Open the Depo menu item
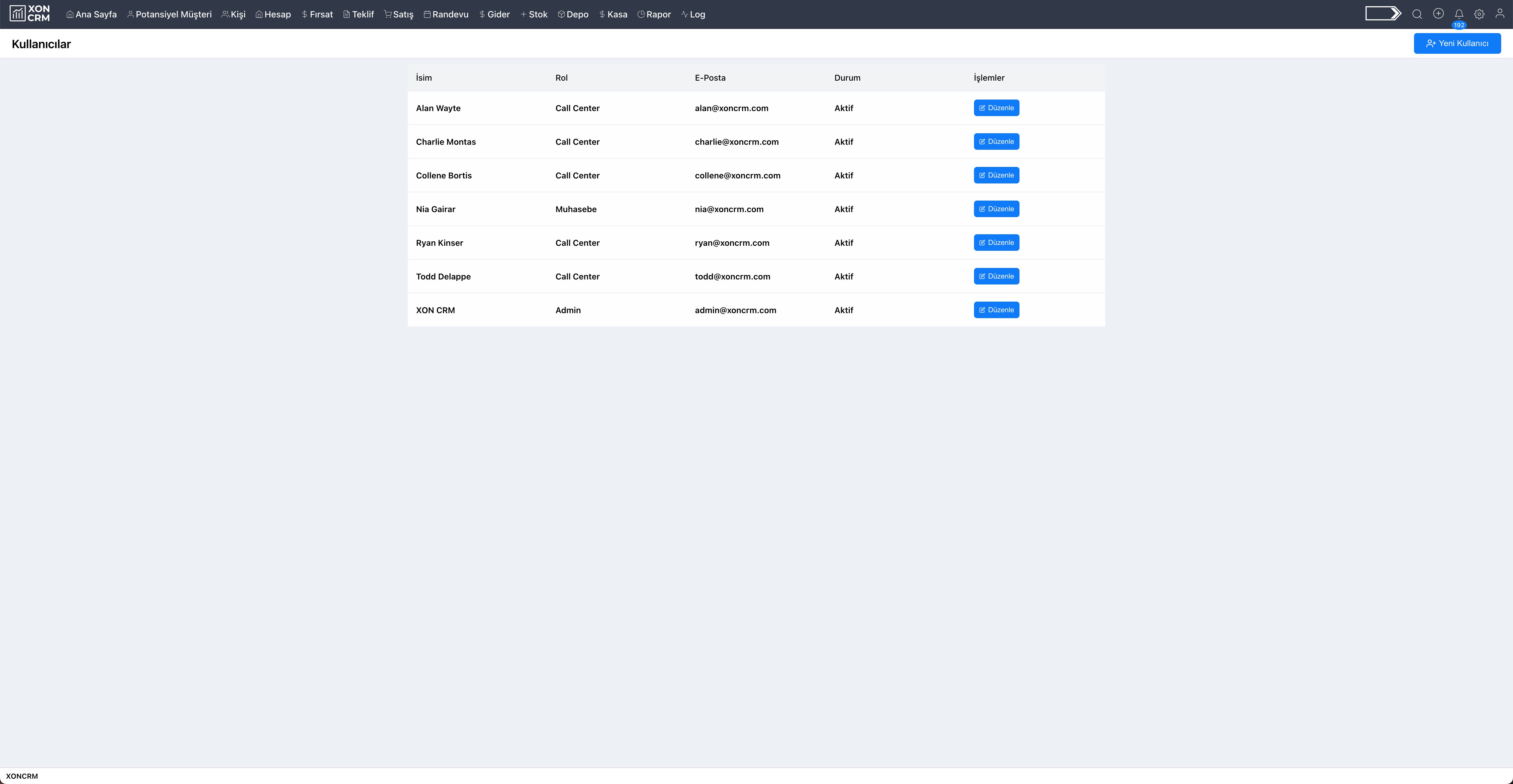The width and height of the screenshot is (1513, 784). pyautogui.click(x=573, y=14)
